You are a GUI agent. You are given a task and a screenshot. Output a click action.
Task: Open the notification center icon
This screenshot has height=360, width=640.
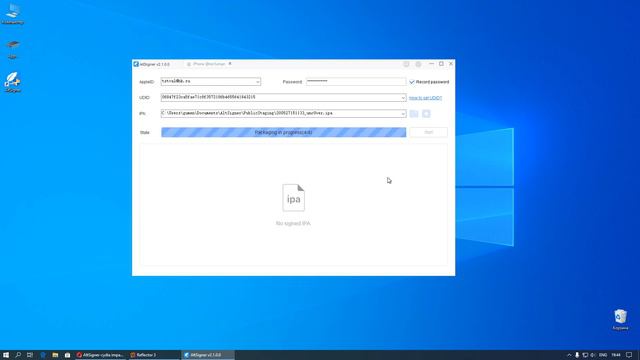click(629, 355)
